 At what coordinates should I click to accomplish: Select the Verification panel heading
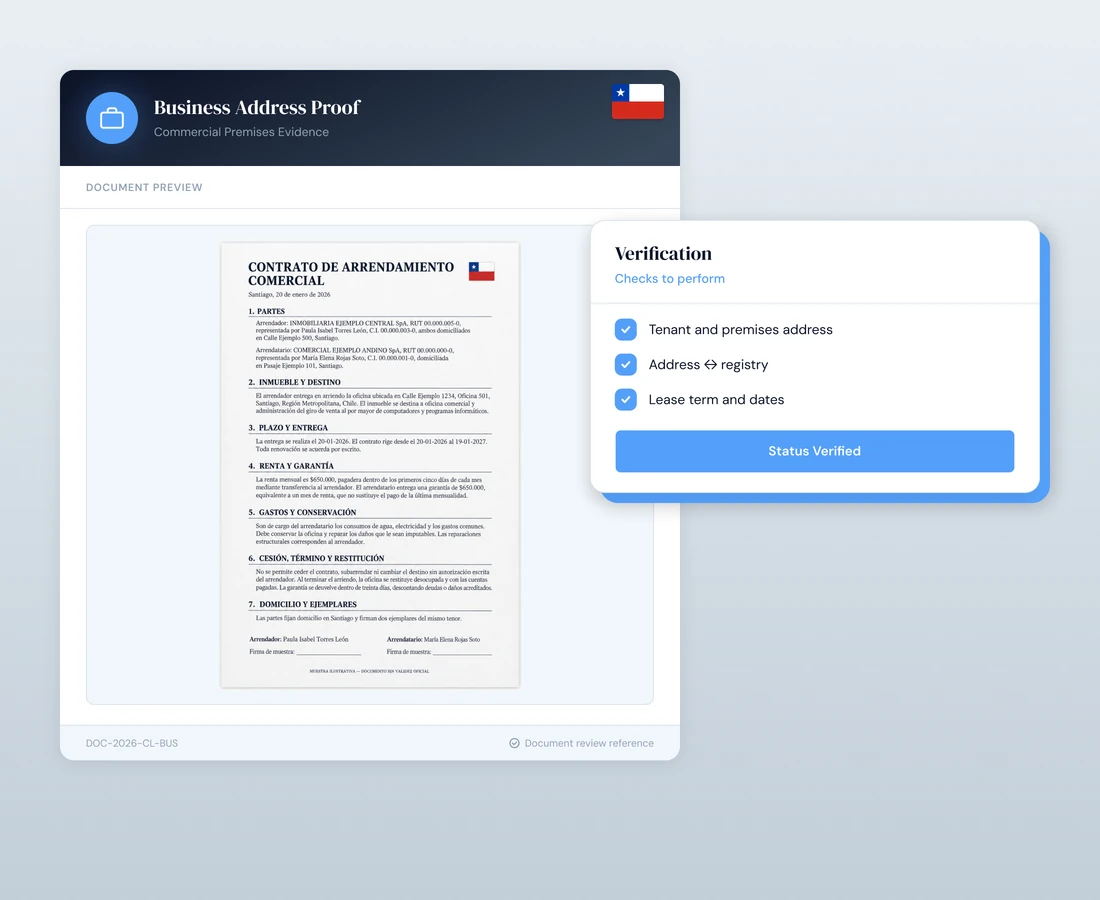click(x=663, y=253)
